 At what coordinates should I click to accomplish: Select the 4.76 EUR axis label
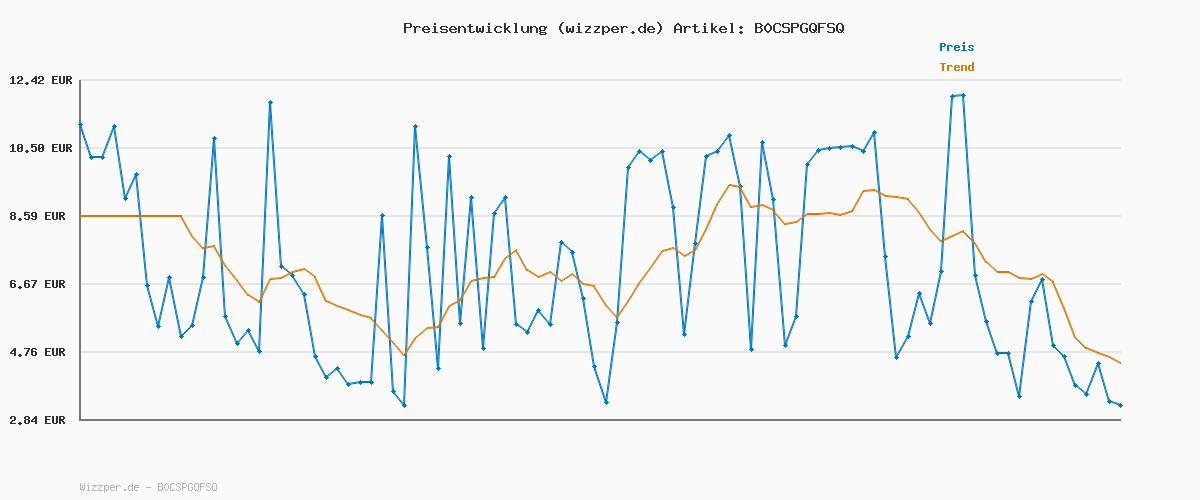click(x=41, y=352)
